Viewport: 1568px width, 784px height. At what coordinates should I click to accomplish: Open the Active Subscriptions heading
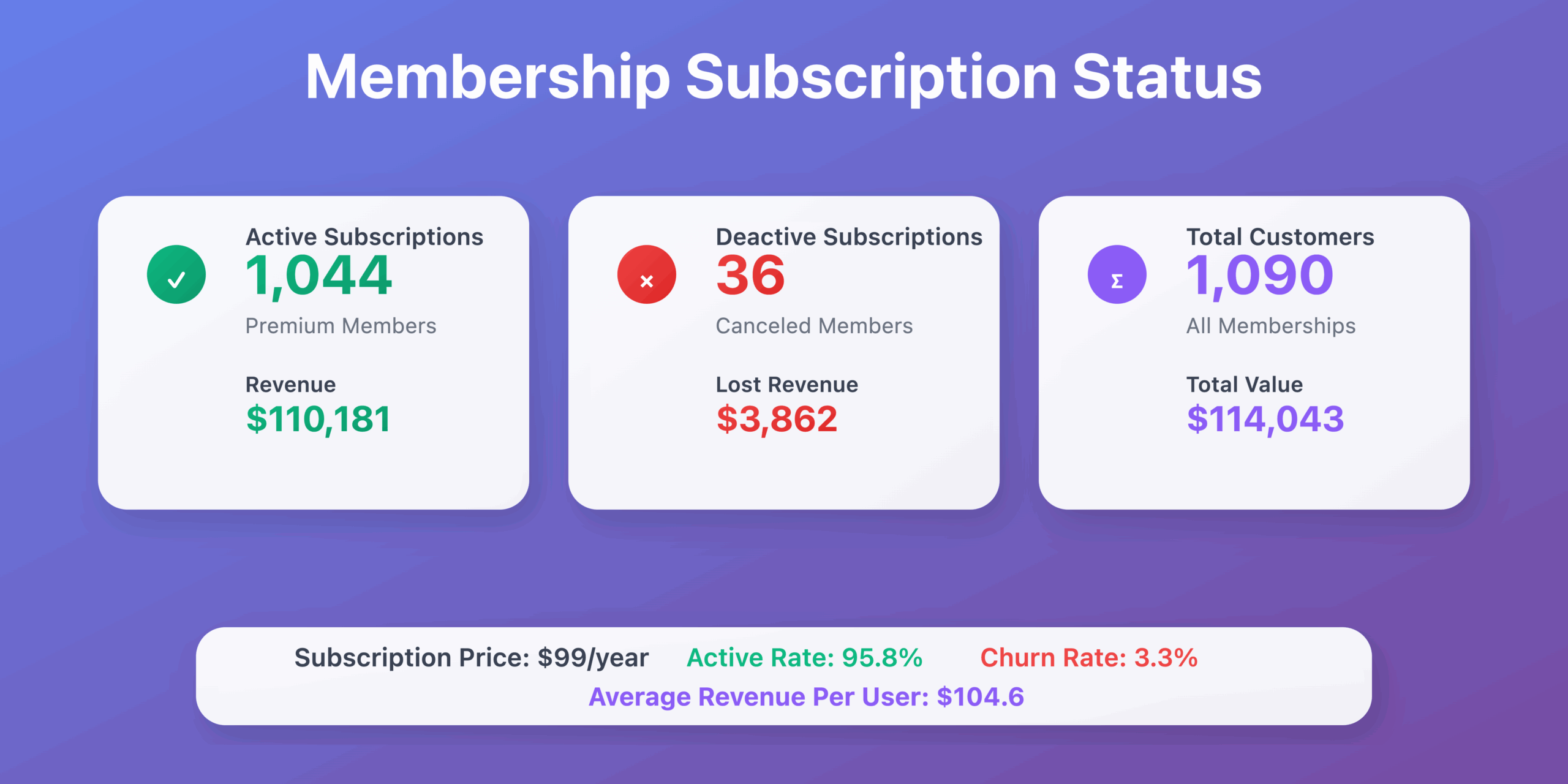click(x=364, y=237)
